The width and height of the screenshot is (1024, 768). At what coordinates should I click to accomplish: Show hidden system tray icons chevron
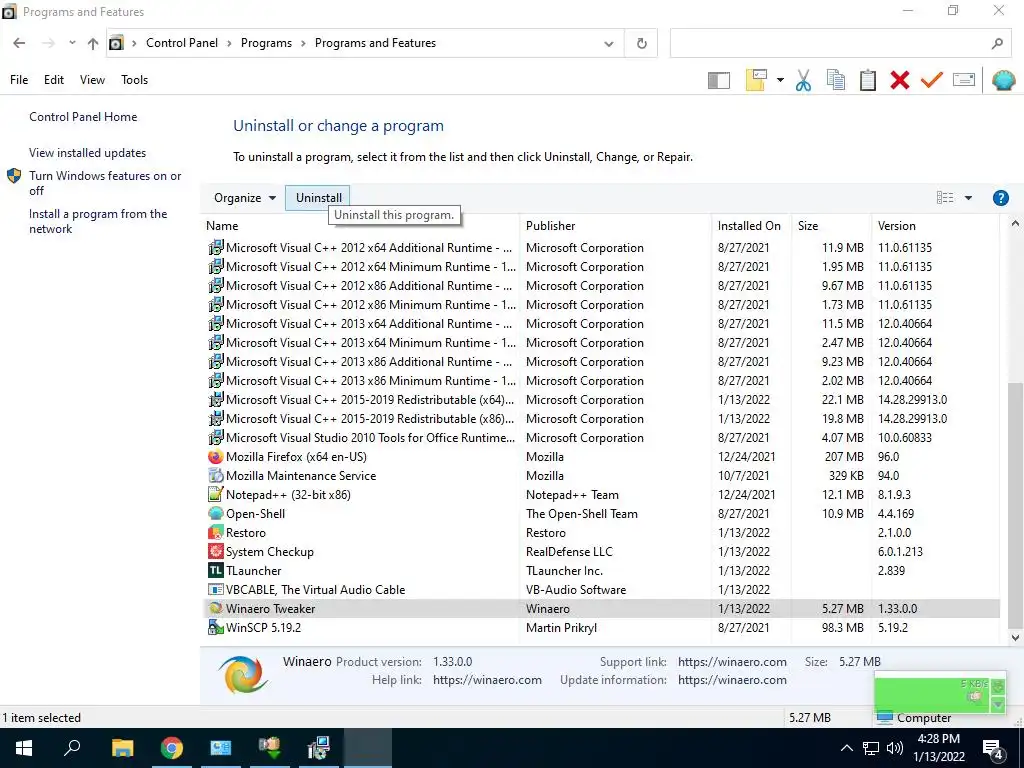pos(846,748)
